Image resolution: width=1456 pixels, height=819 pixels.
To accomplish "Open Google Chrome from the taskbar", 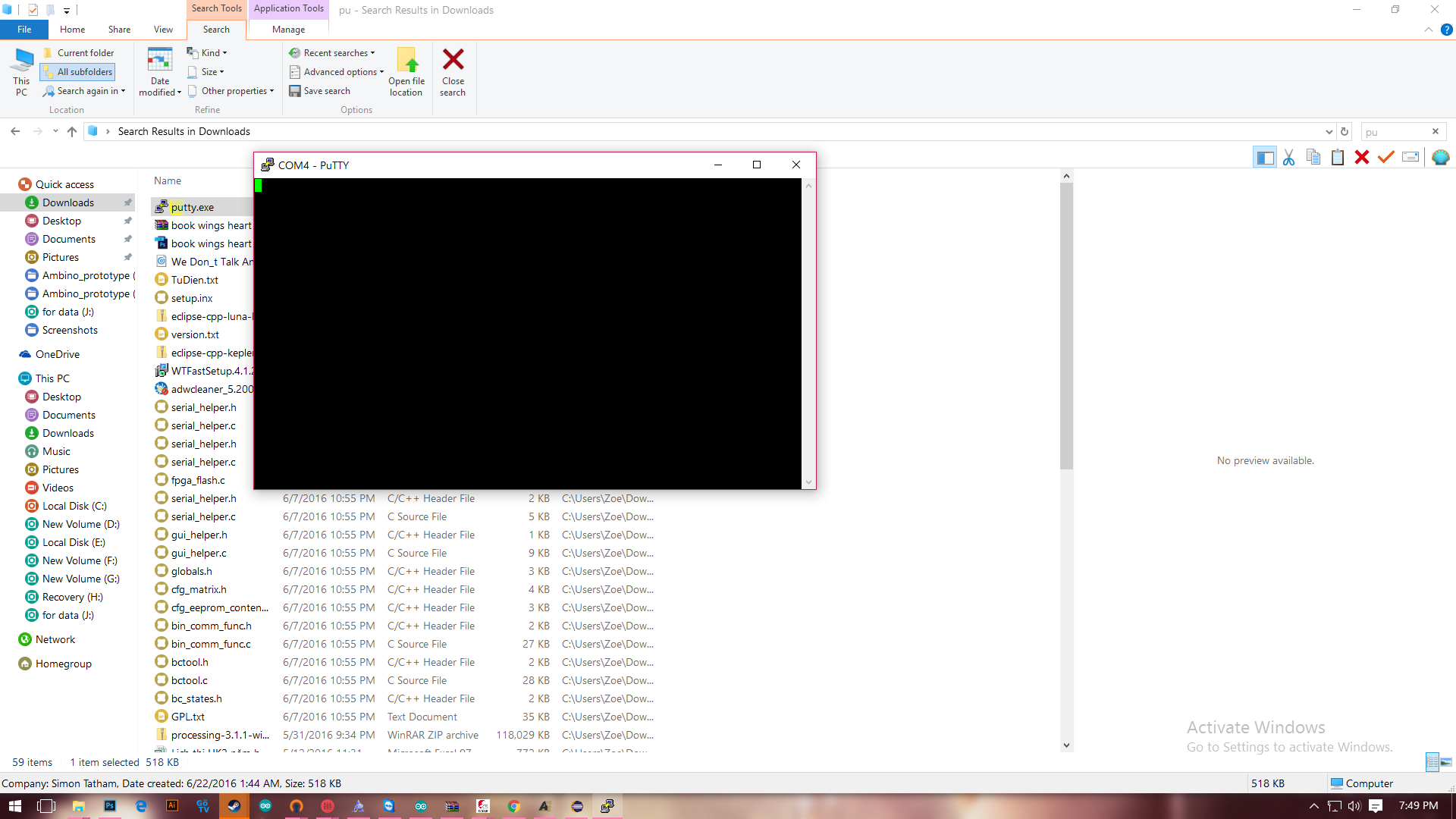I will point(514,805).
